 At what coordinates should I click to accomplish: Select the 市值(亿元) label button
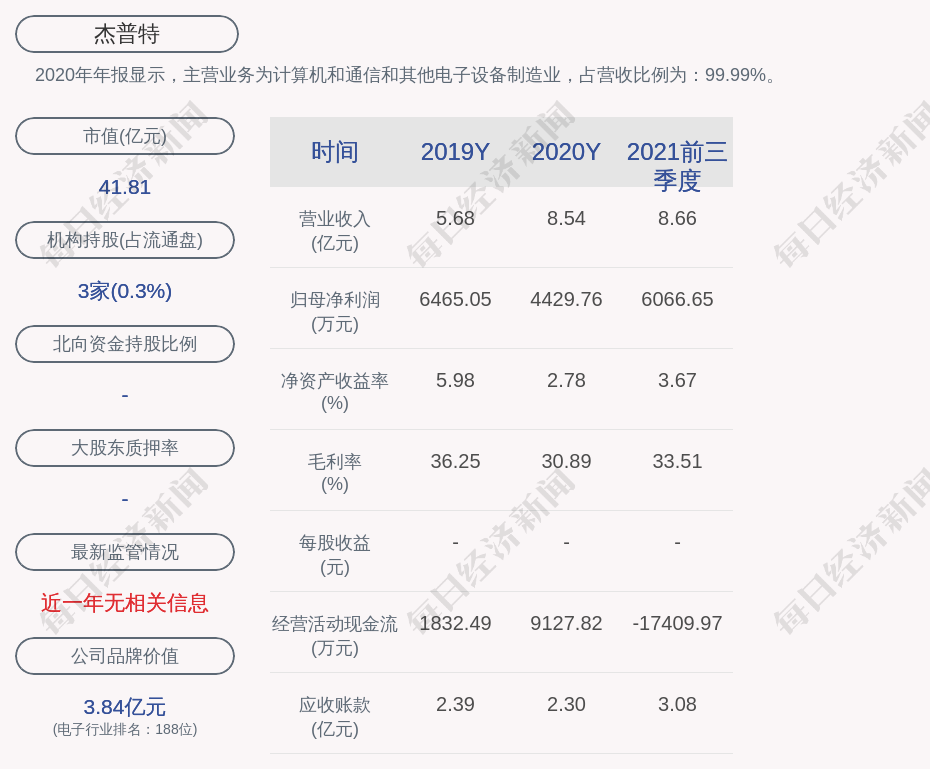(125, 136)
